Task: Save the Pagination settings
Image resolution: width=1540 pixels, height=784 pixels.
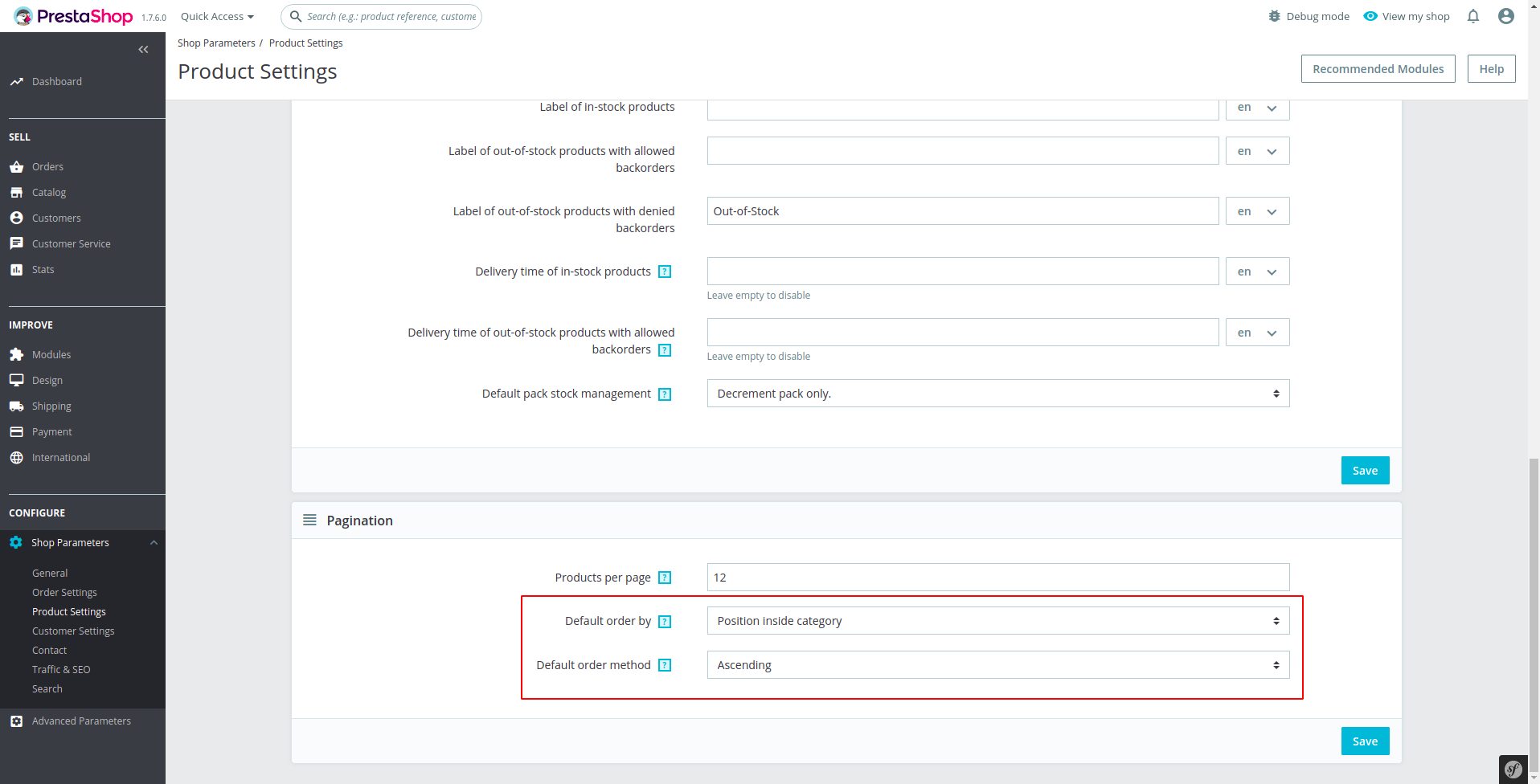Action: [x=1364, y=741]
